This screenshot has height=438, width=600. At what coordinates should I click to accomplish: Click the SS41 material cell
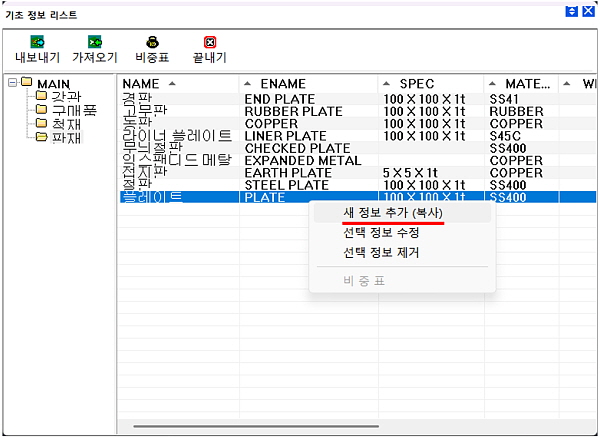(504, 99)
